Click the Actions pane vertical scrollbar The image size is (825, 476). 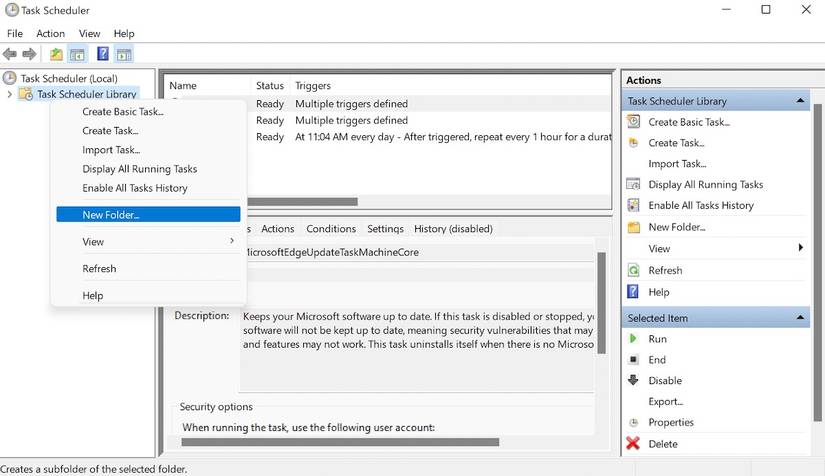click(818, 263)
